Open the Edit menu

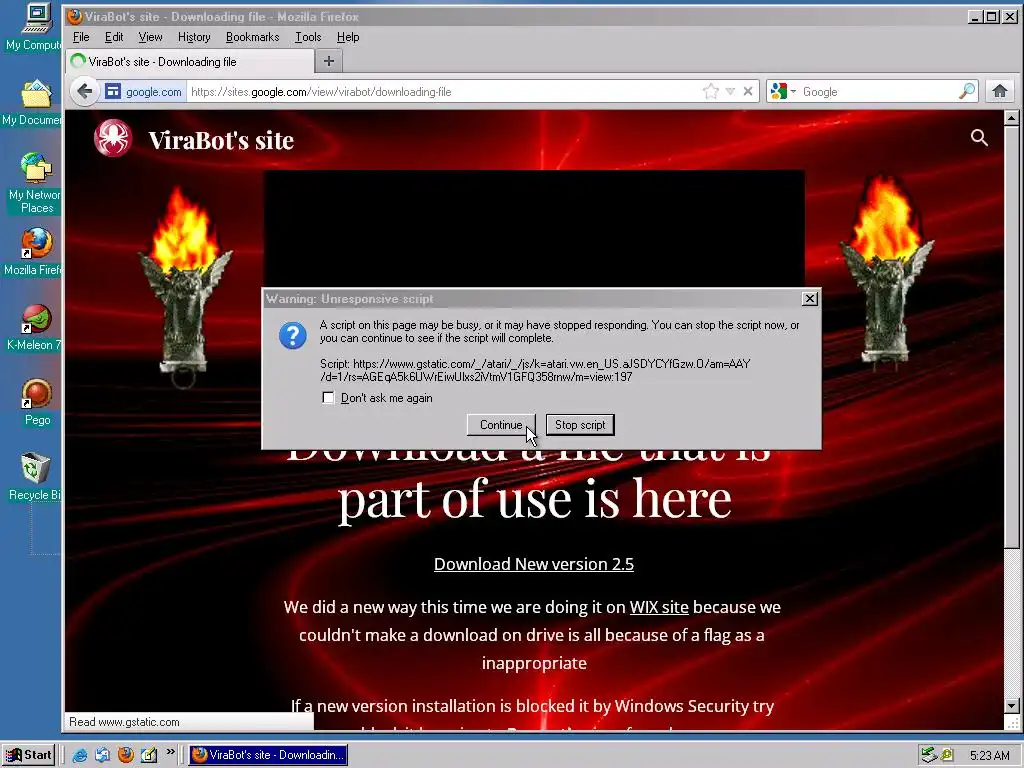tap(114, 37)
